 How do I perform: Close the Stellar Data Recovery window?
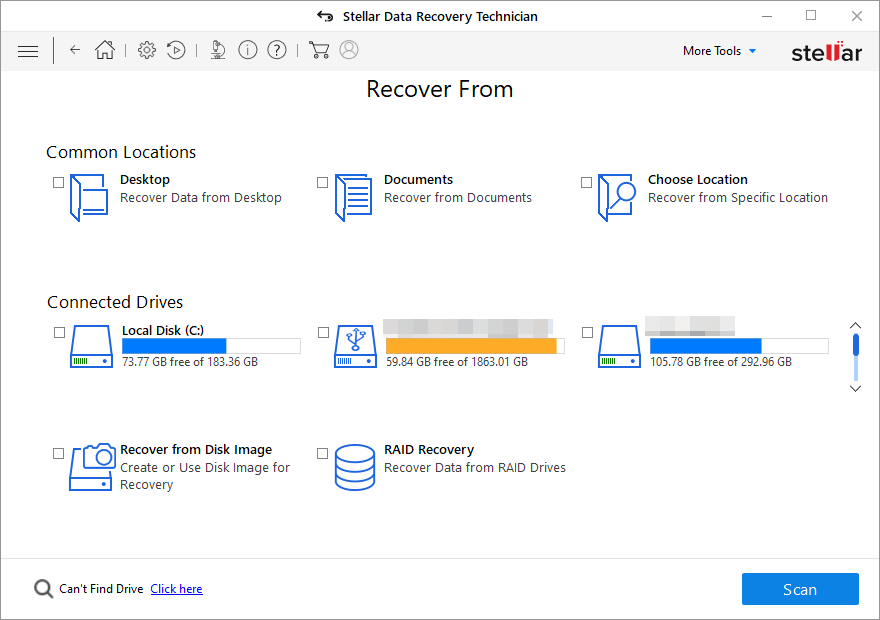(x=856, y=16)
